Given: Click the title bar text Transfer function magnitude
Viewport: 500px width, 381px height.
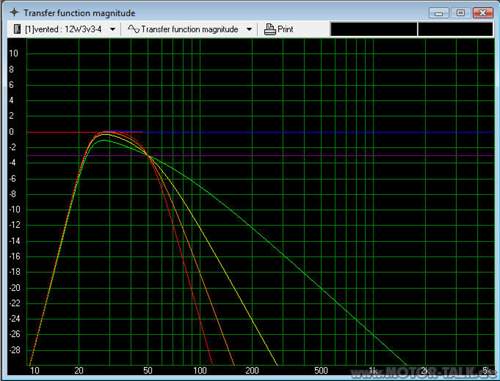Looking at the screenshot, I should click(79, 13).
